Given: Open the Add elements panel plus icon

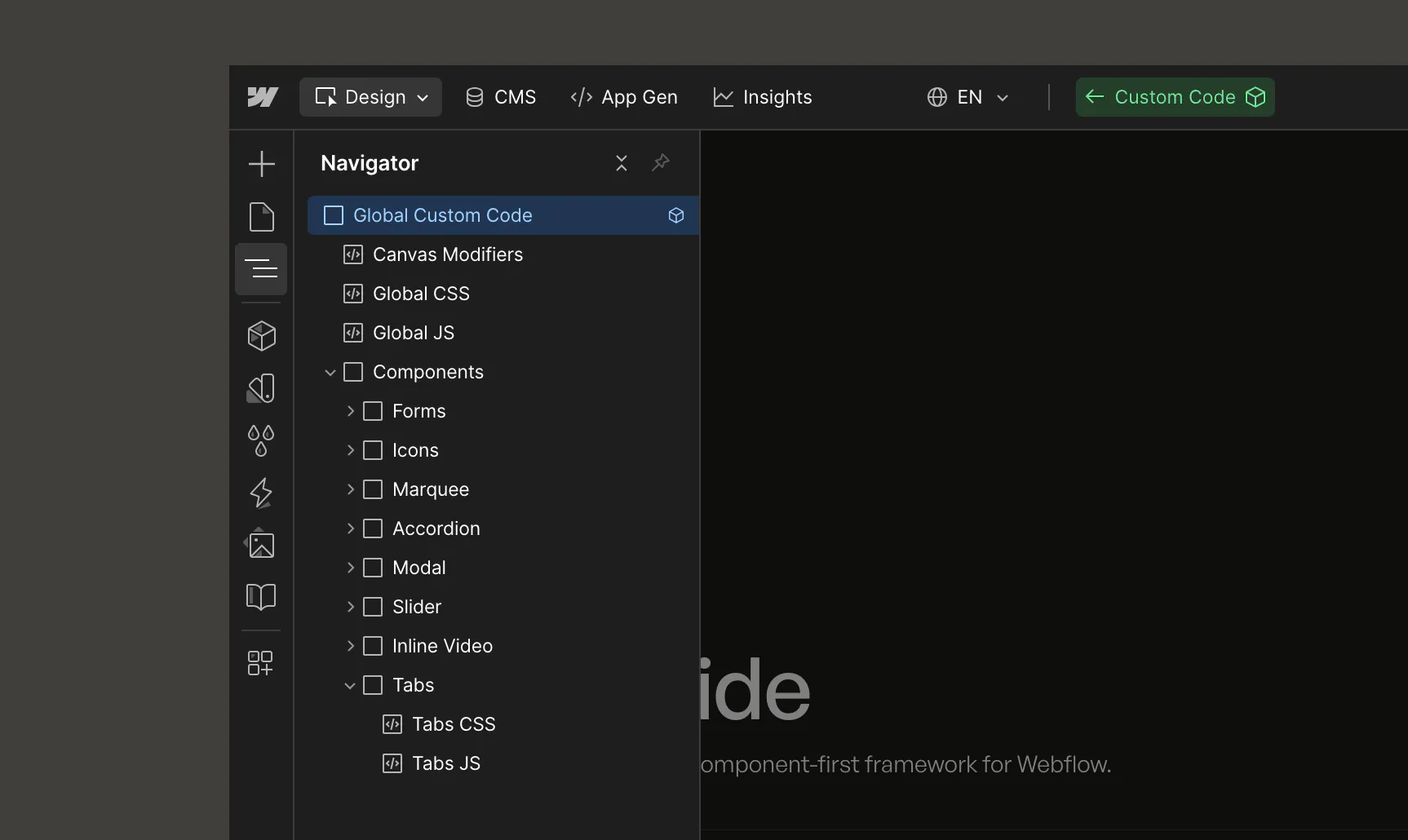Looking at the screenshot, I should coord(261,164).
